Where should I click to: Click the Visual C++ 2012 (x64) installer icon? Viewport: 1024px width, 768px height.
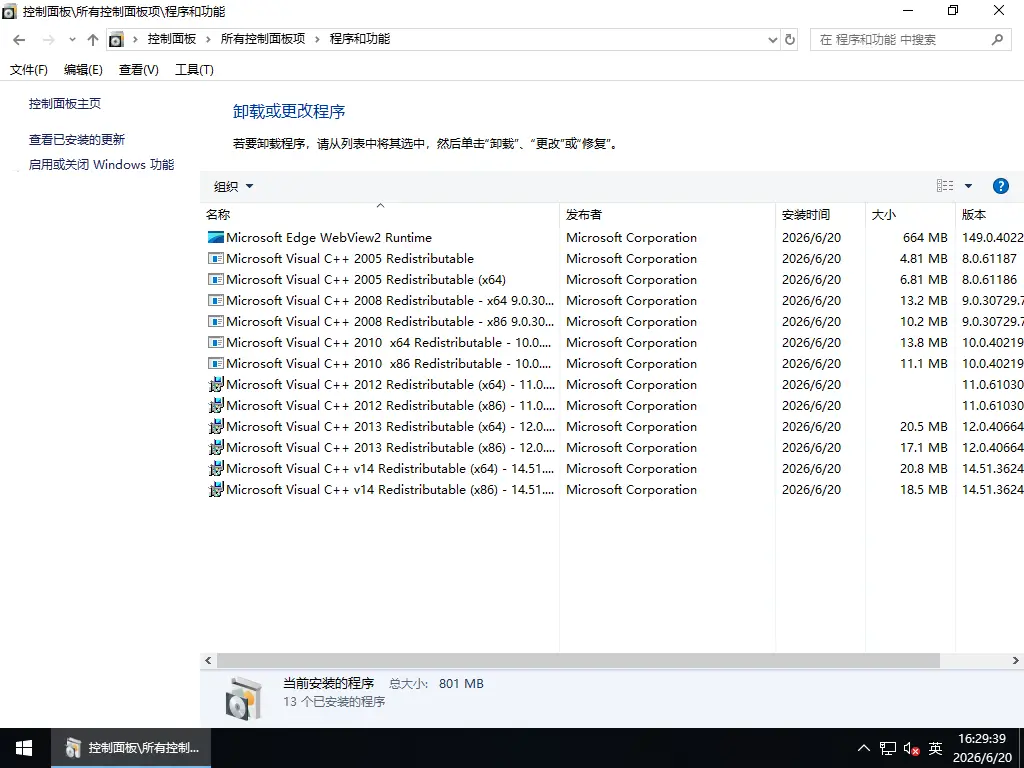tap(216, 384)
